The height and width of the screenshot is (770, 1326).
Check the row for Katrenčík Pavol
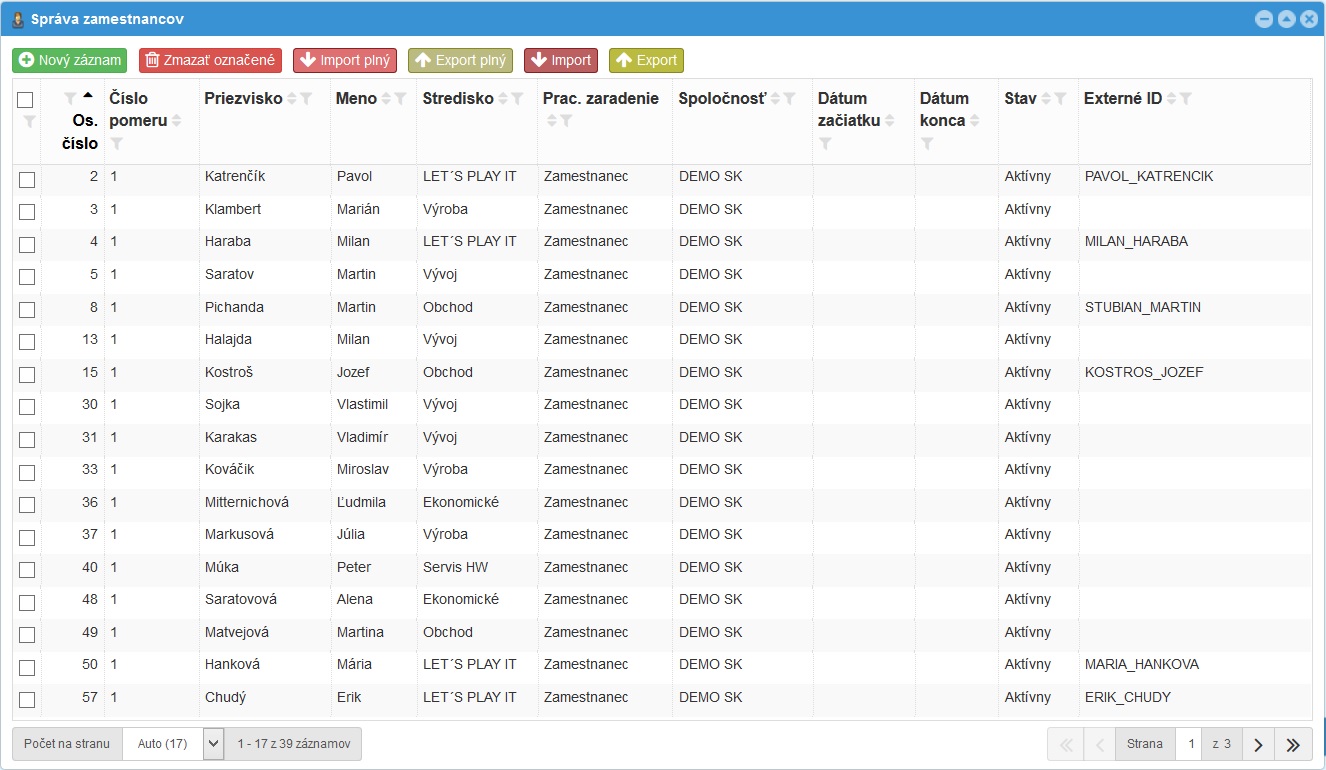pyautogui.click(x=27, y=180)
